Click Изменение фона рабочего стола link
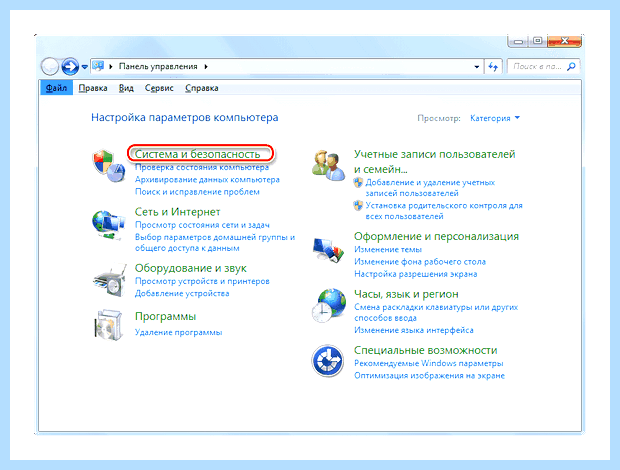The image size is (620, 470). click(420, 262)
